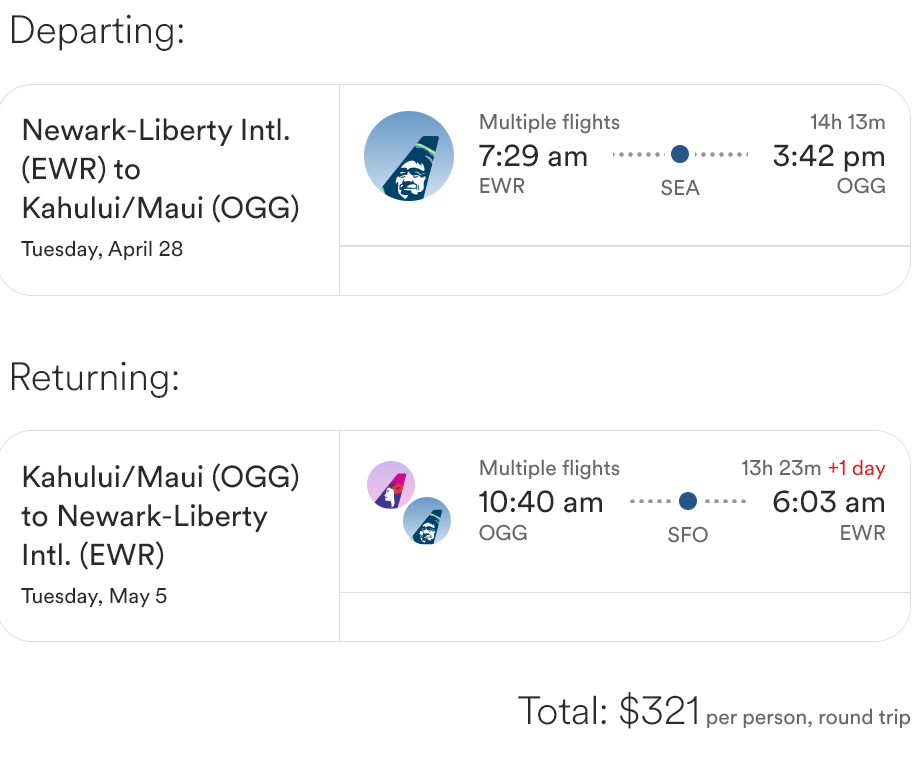Click the 6:03 am return arrival time

[829, 502]
